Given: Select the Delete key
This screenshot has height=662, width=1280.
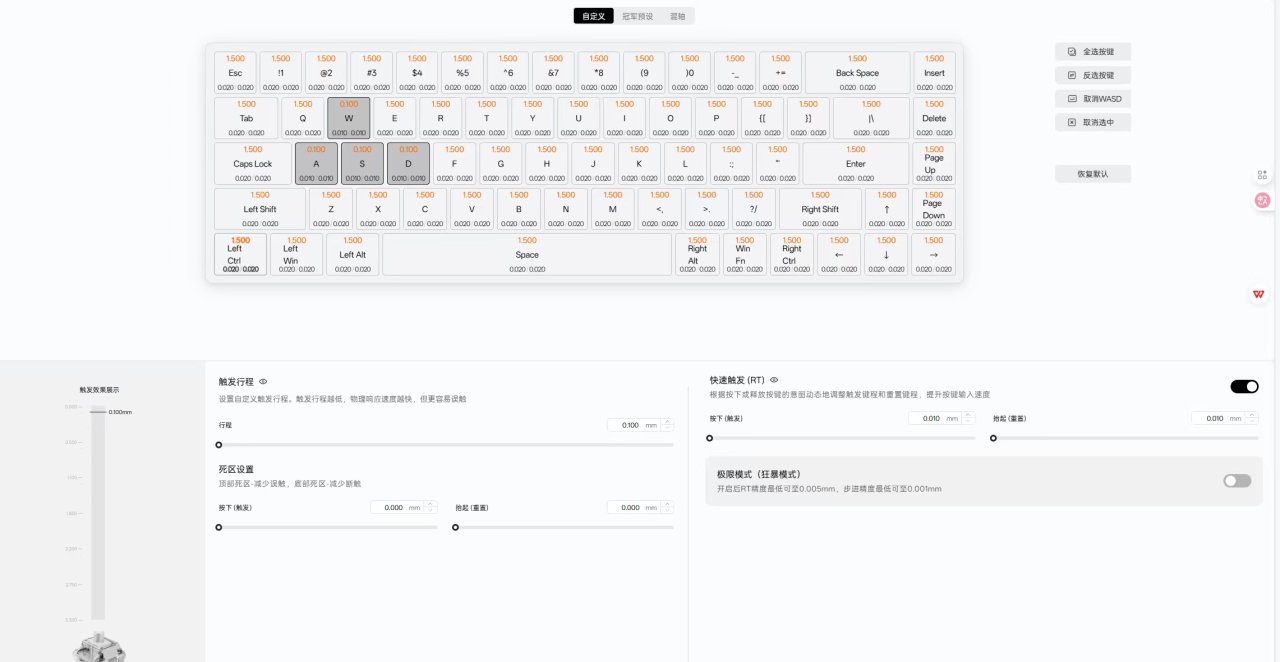Looking at the screenshot, I should (x=934, y=118).
